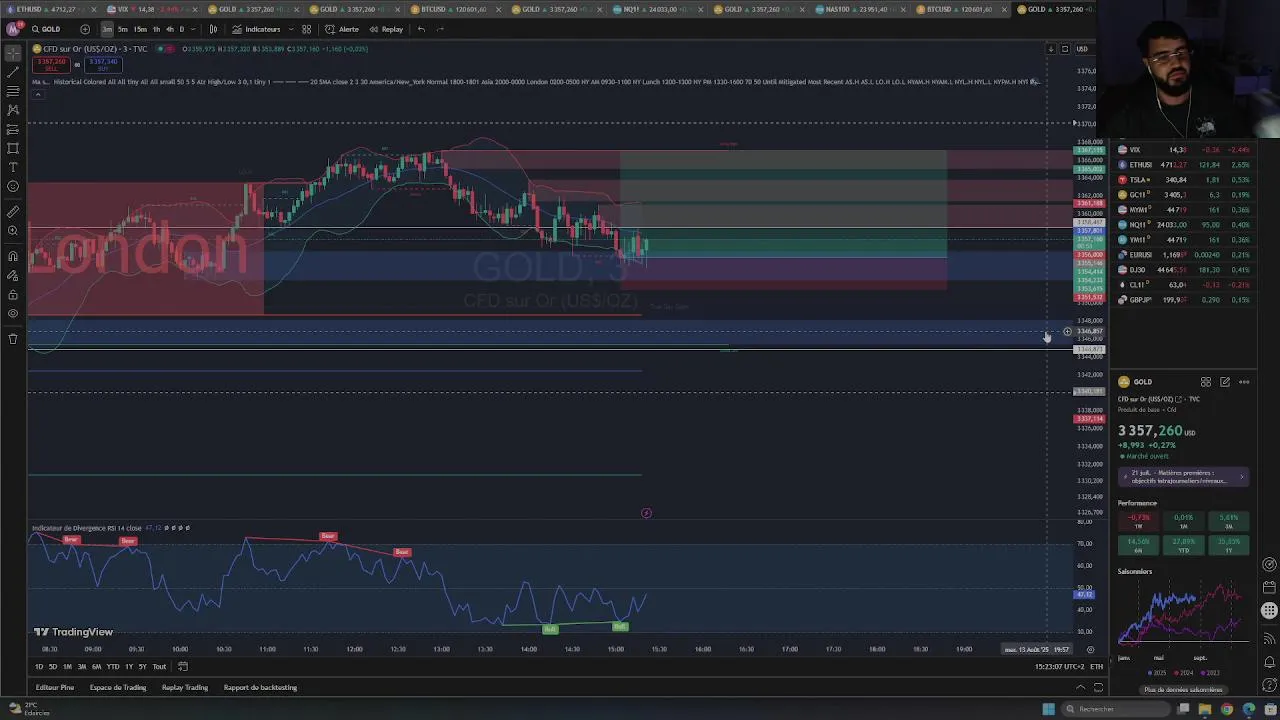Expand the indicator favorites dropdown arrow
The height and width of the screenshot is (720, 1280).
[291, 29]
